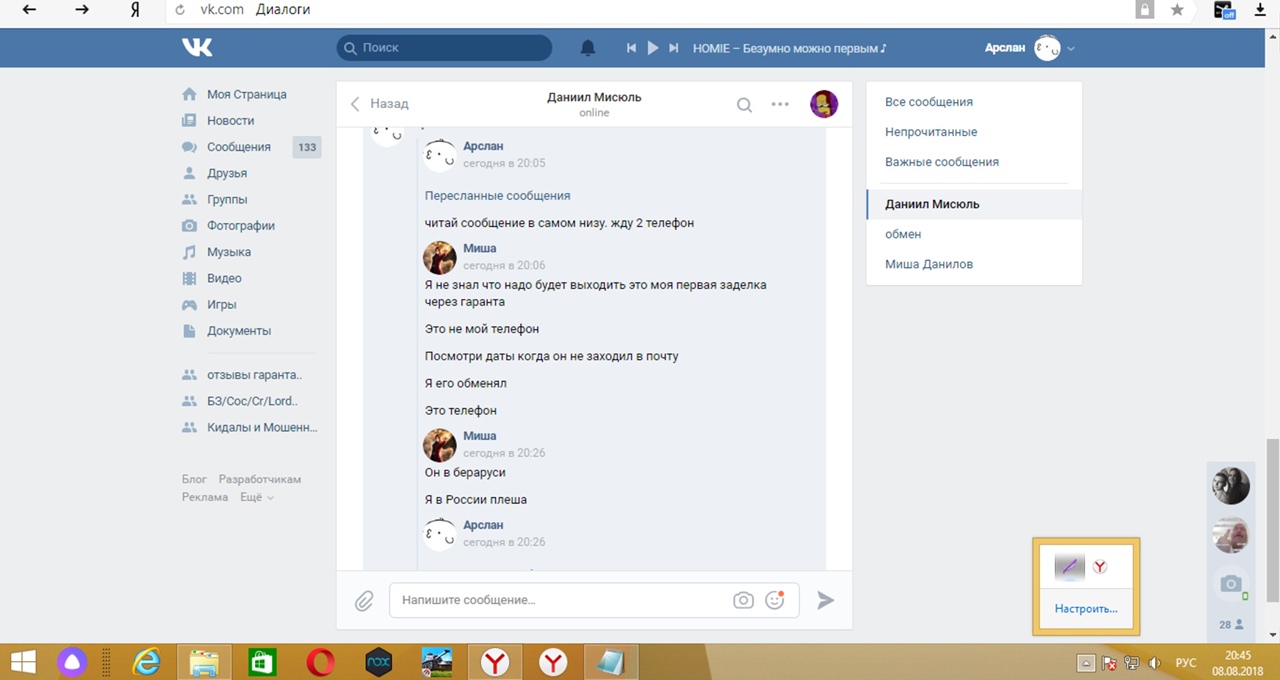Select Непрочитанные messages filter

tap(930, 132)
